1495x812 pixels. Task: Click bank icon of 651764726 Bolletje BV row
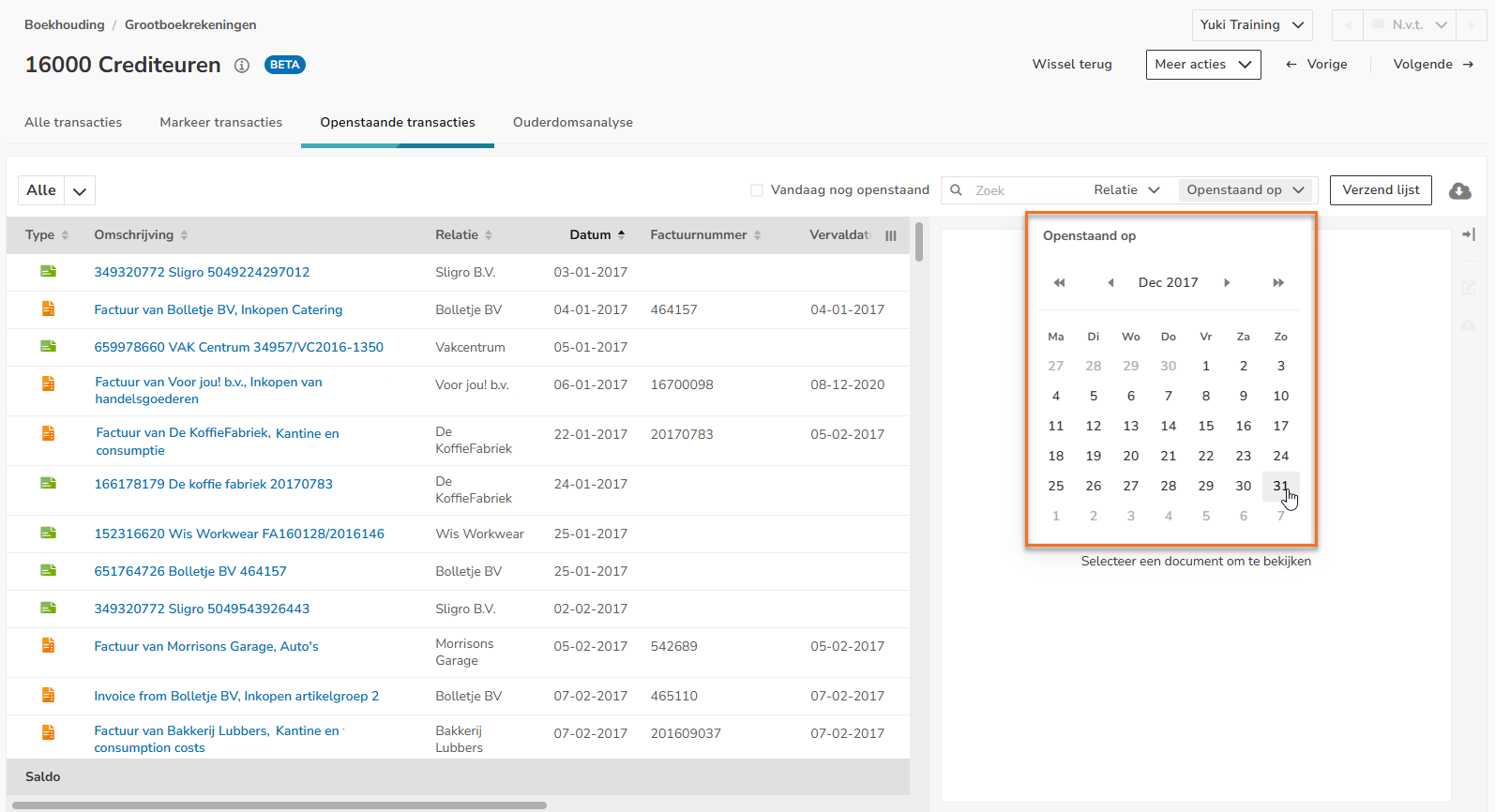coord(48,570)
